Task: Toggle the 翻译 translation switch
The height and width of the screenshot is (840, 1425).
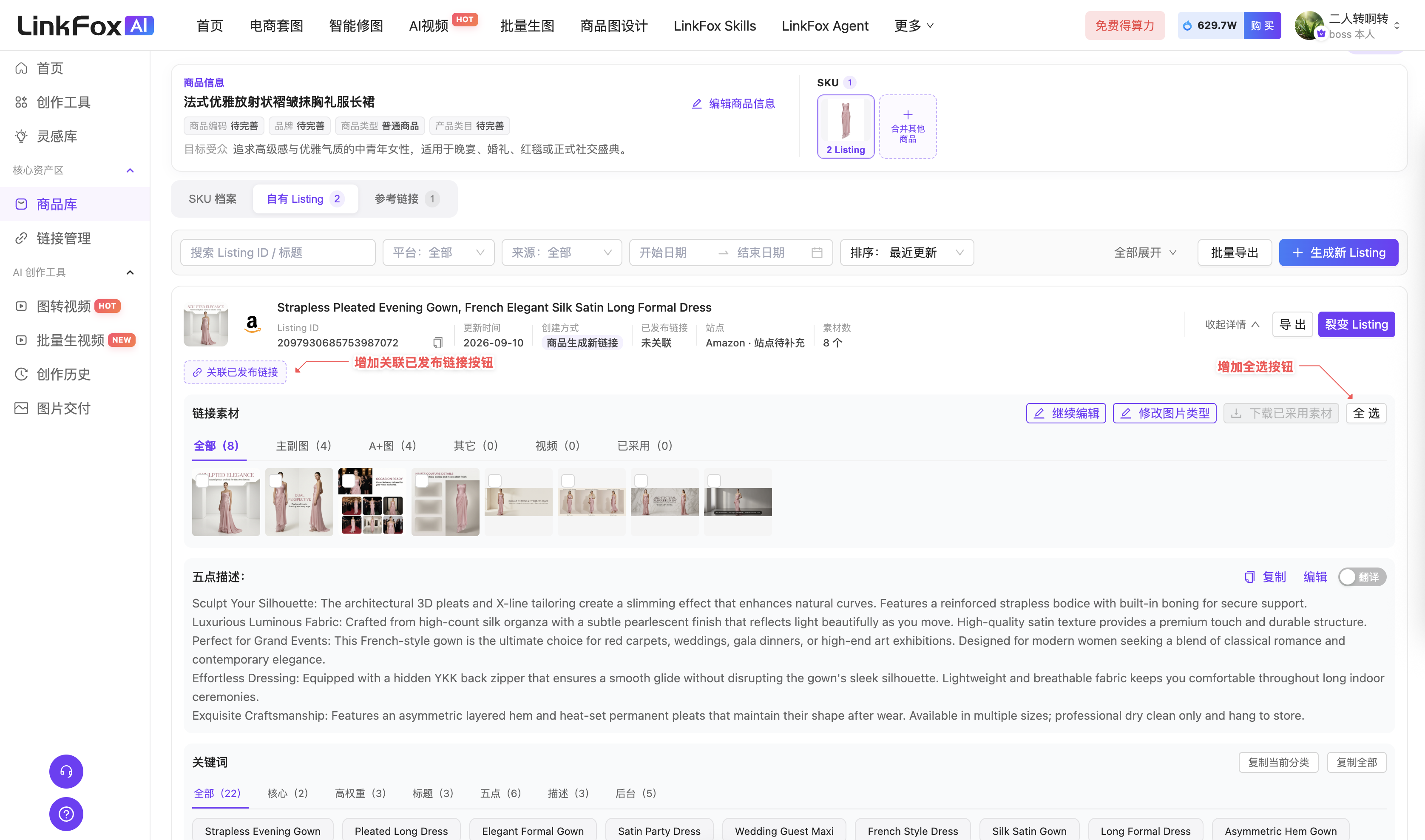Action: click(x=1362, y=577)
